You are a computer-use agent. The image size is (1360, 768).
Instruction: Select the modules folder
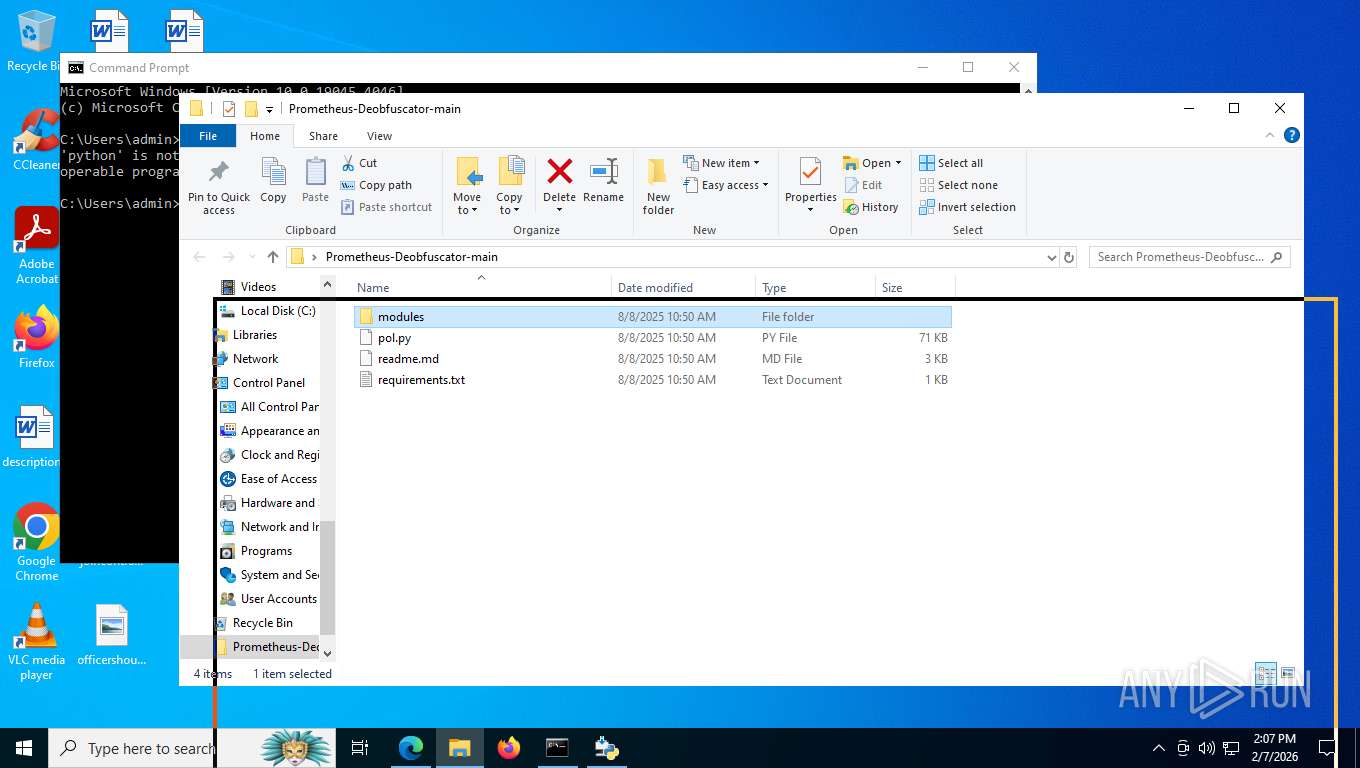click(653, 317)
